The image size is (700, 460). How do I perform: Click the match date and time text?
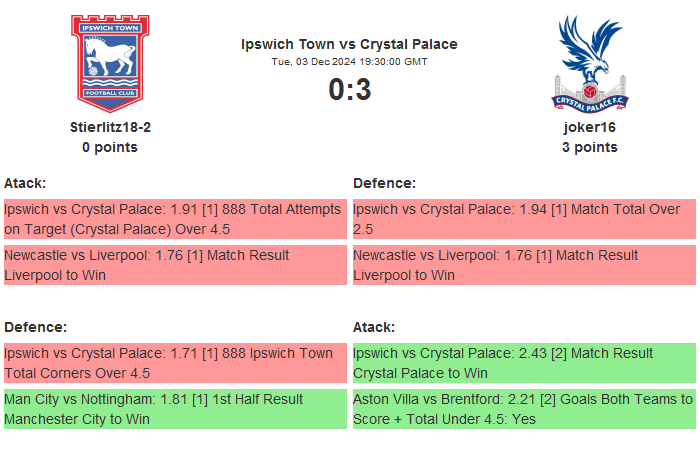tap(349, 62)
